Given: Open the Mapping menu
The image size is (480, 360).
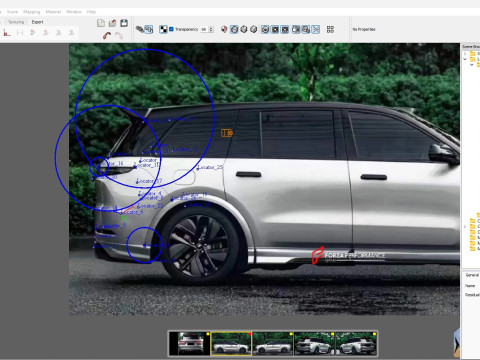Looking at the screenshot, I should [x=32, y=12].
